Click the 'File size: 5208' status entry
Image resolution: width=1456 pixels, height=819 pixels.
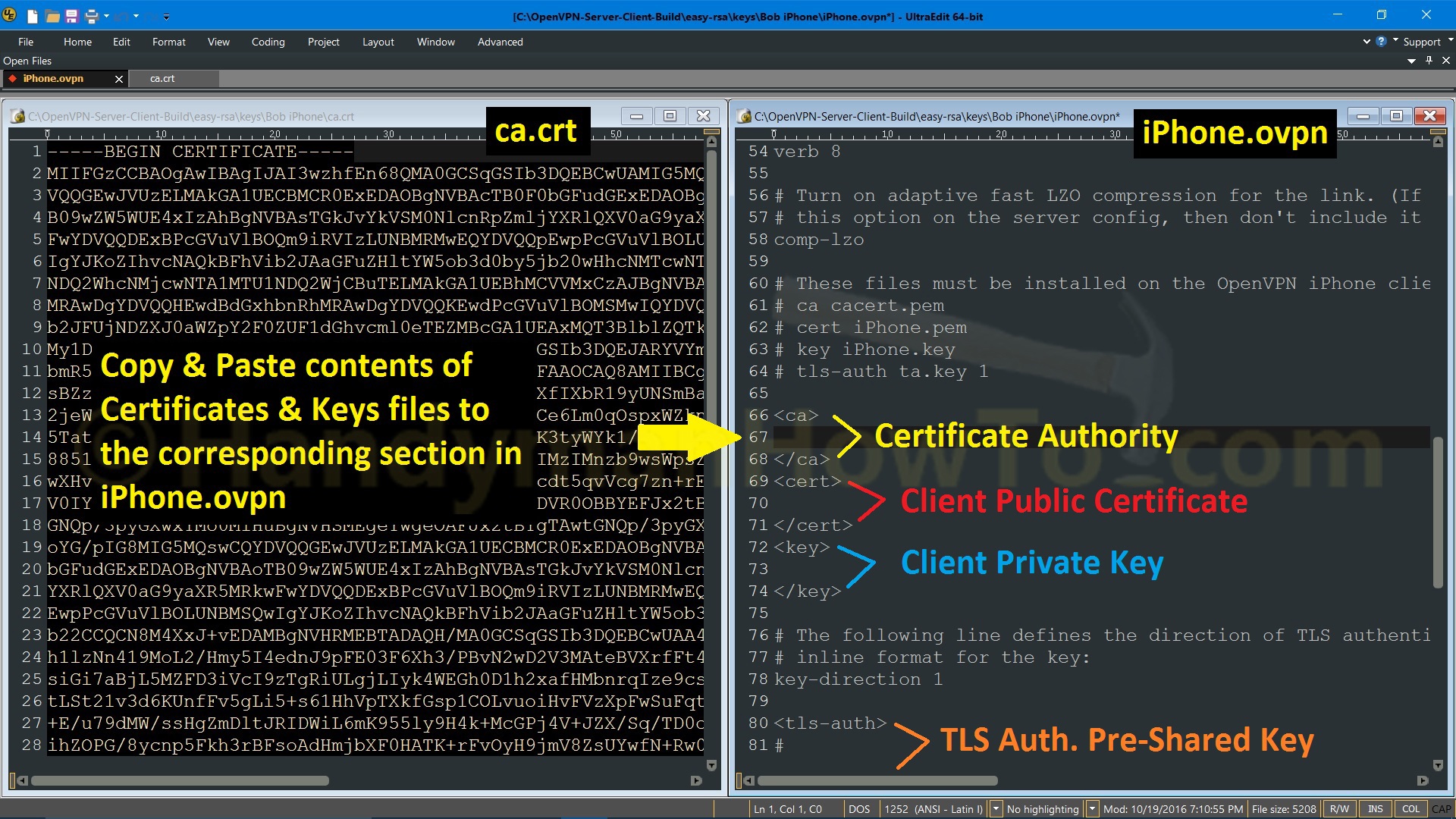coord(1284,809)
